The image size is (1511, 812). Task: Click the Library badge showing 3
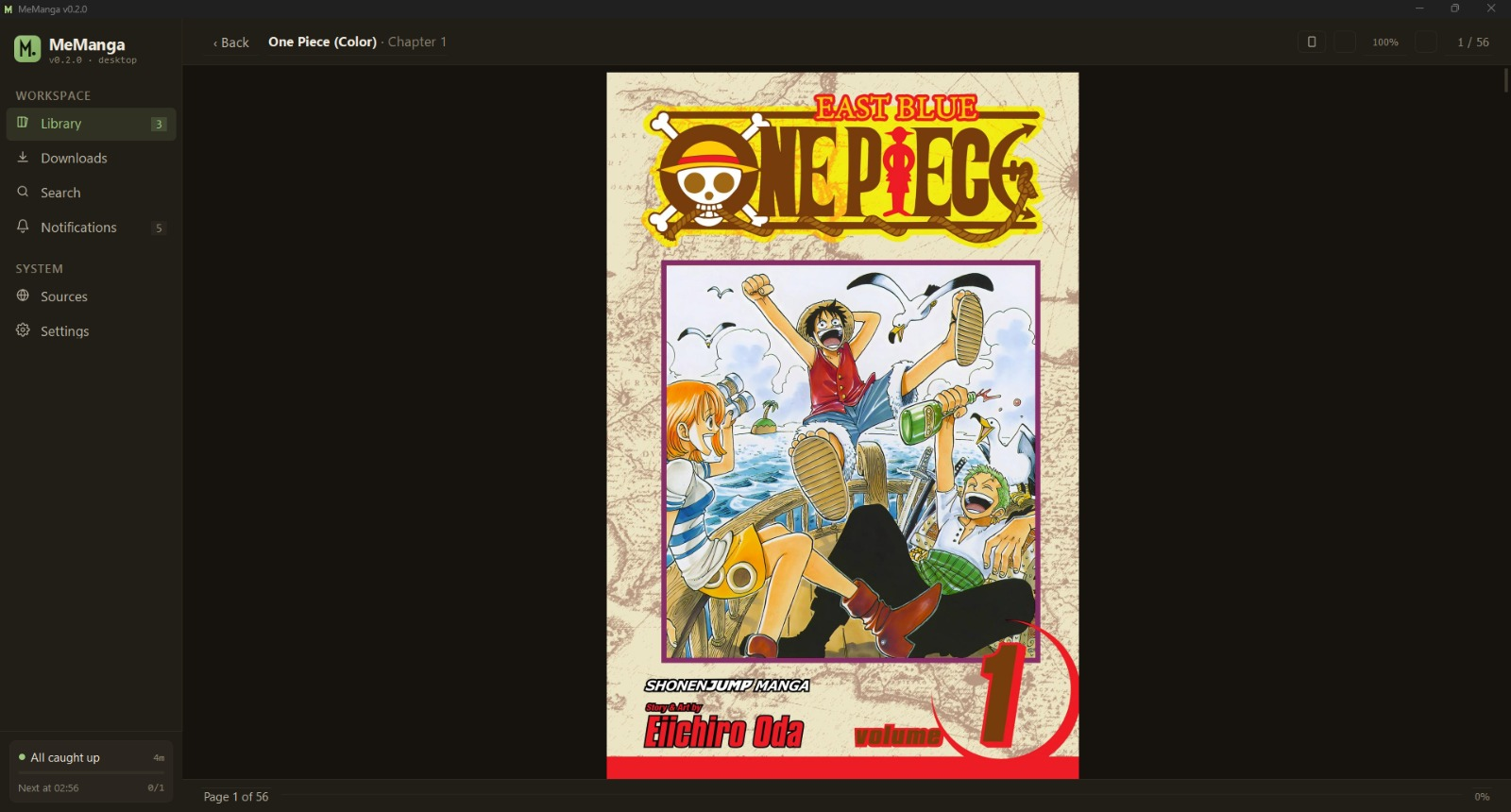[159, 124]
